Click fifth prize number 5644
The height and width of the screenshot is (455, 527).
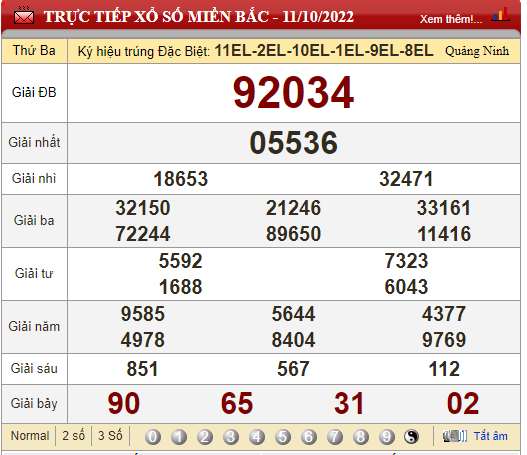[293, 314]
